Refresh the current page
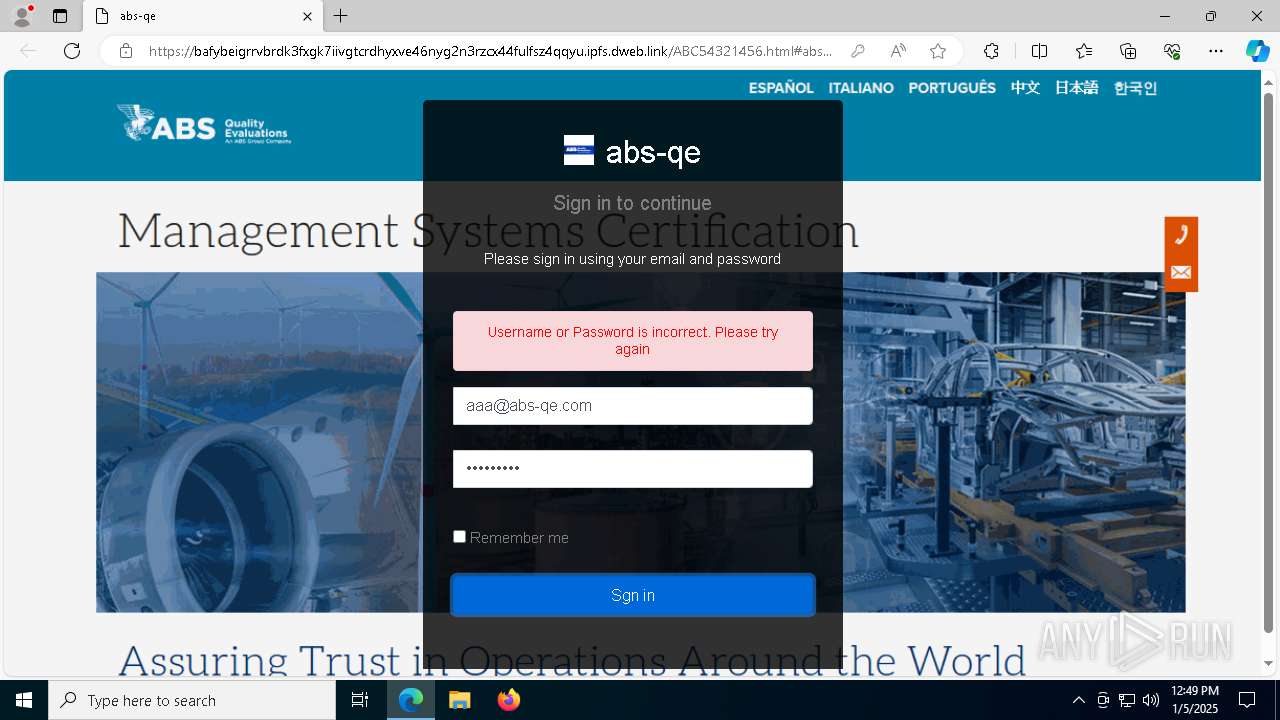Viewport: 1280px width, 720px height. click(x=72, y=51)
